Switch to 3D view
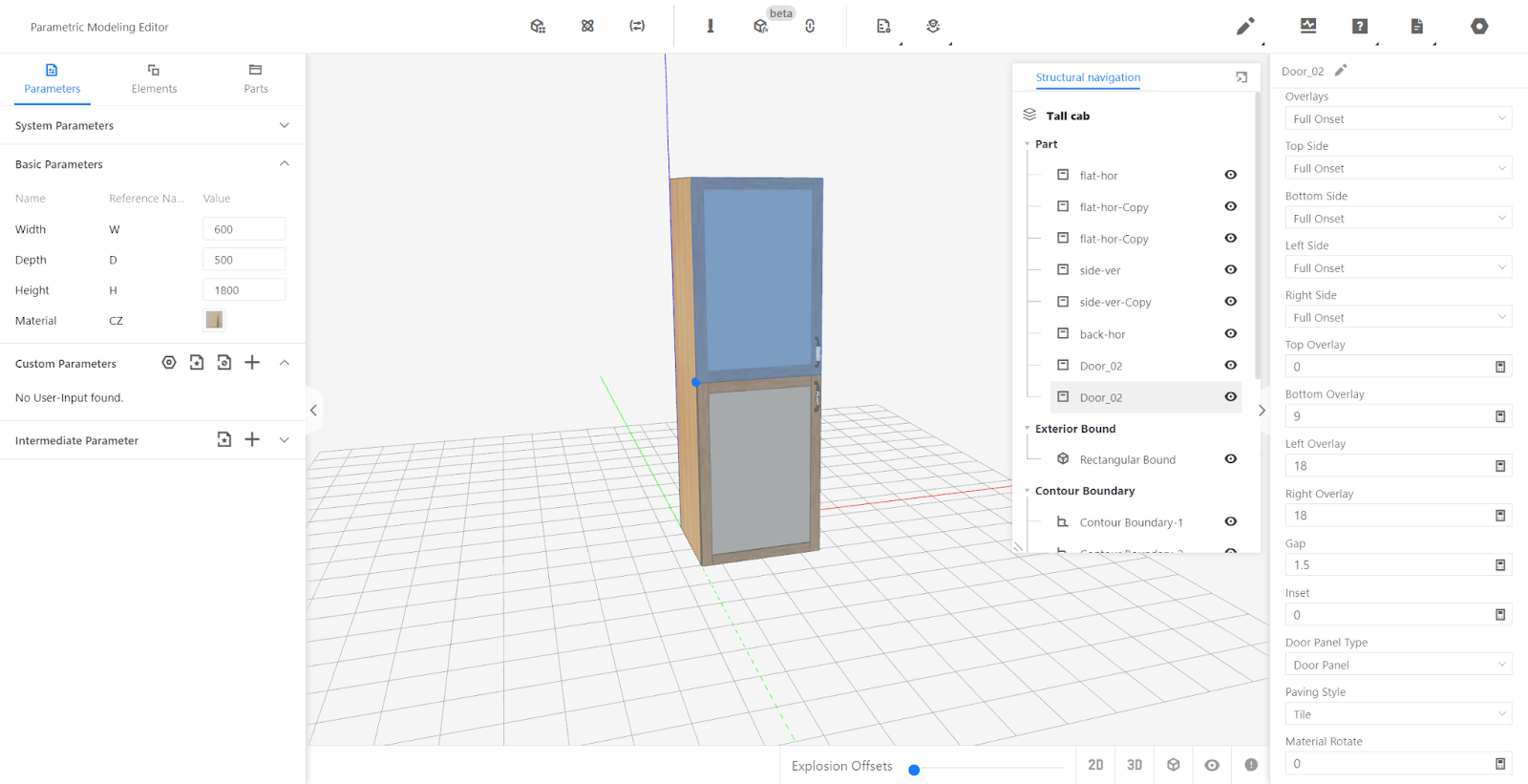 pos(1135,765)
